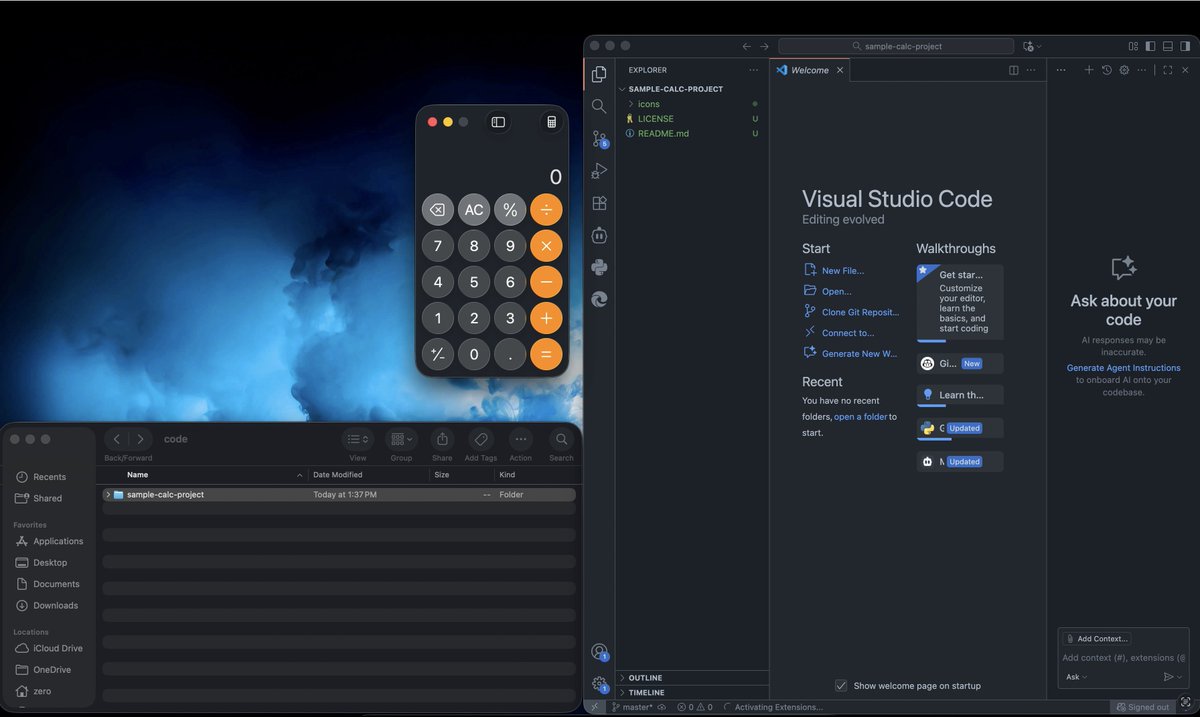
Task: Click Generate Agent Instructions link
Action: tap(1123, 368)
